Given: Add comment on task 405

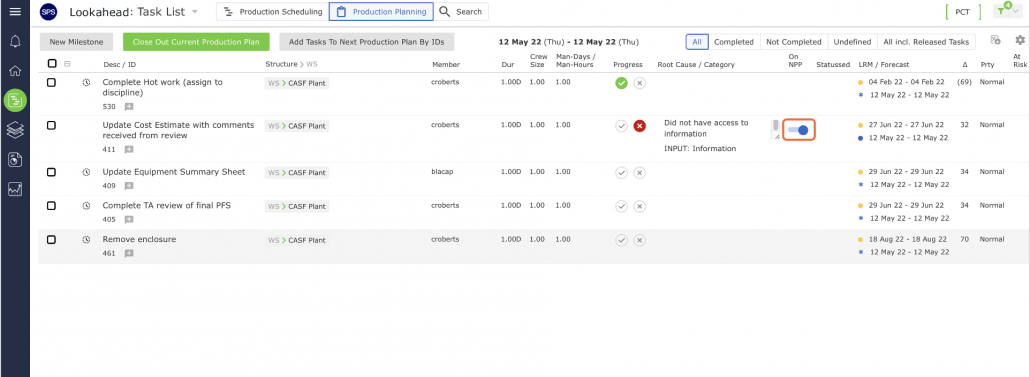Looking at the screenshot, I should coord(129,219).
